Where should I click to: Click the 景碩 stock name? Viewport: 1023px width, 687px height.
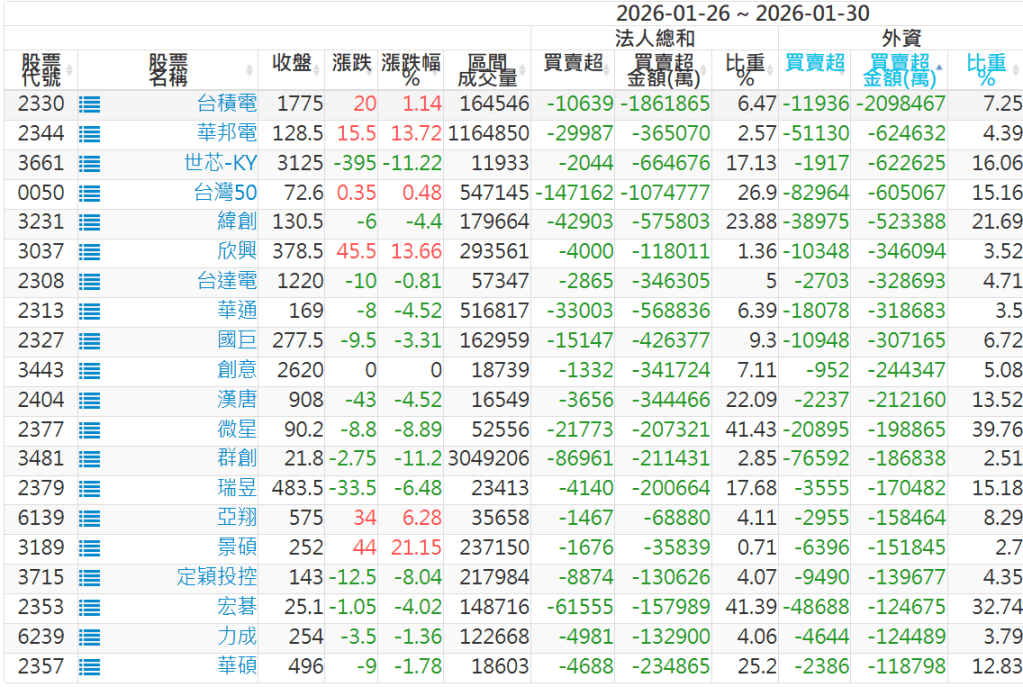coord(237,549)
